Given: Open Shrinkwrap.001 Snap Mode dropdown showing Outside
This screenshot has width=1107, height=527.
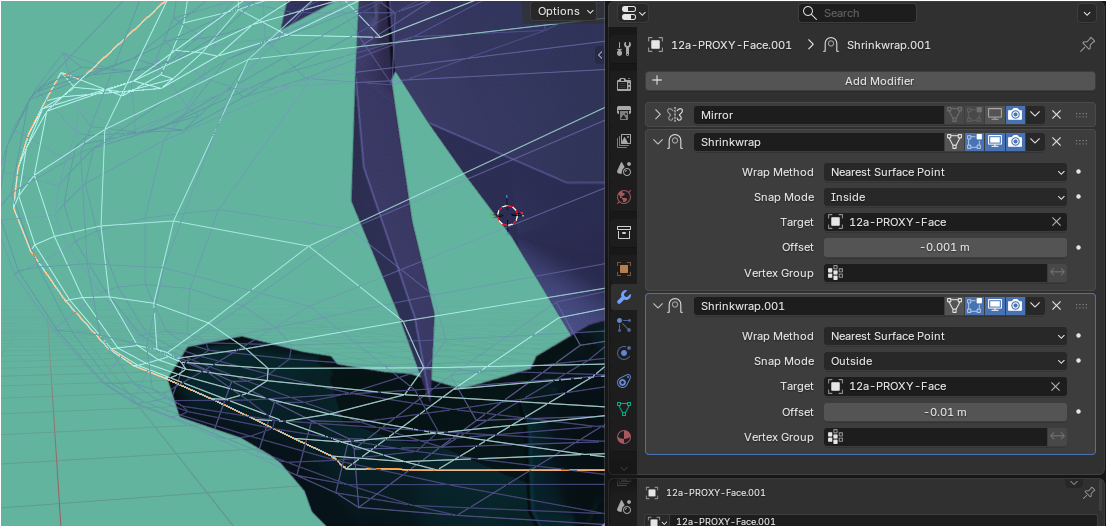Looking at the screenshot, I should 945,361.
